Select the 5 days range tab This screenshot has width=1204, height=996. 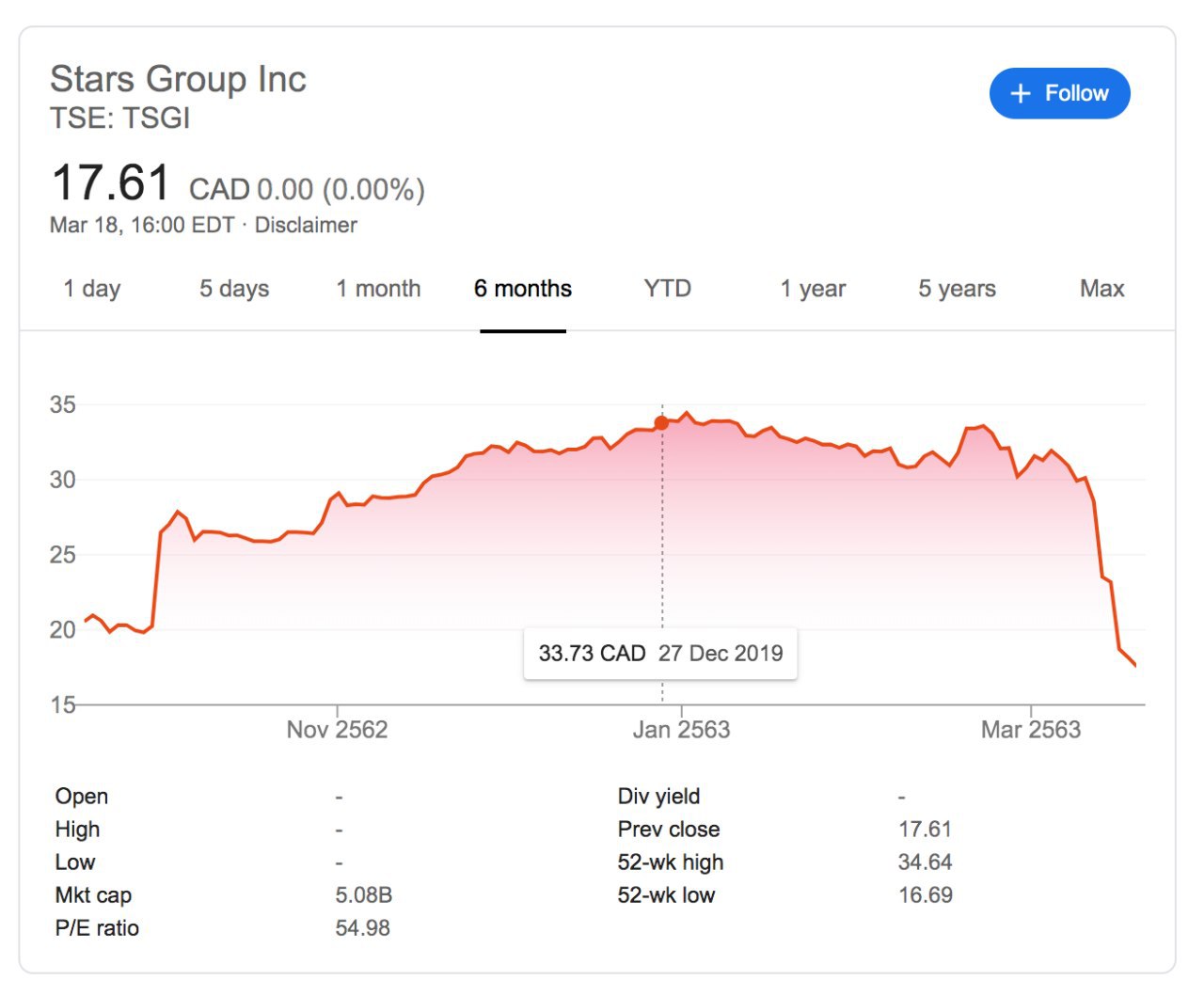[234, 289]
